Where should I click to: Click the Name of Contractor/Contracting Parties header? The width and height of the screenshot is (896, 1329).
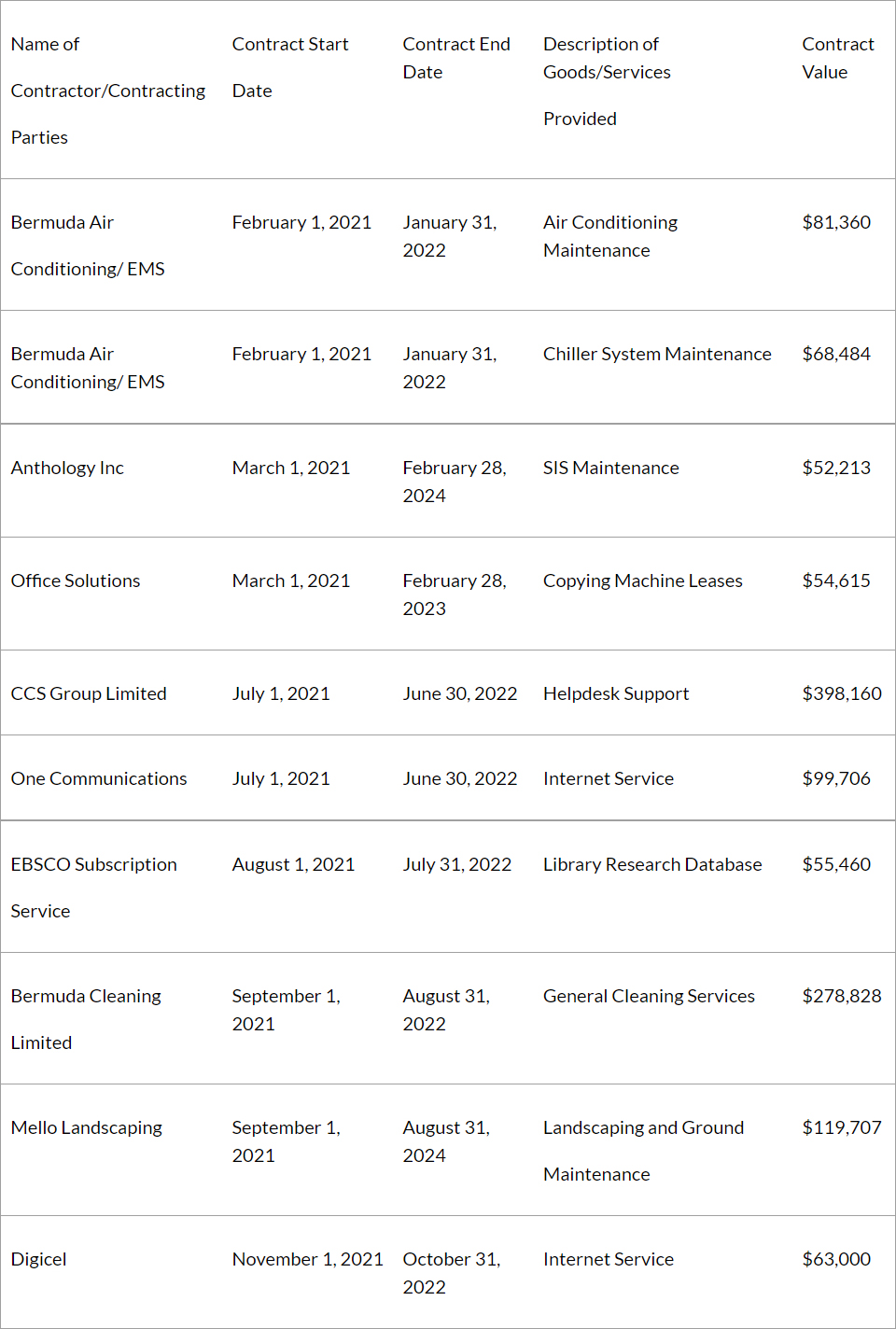click(107, 91)
